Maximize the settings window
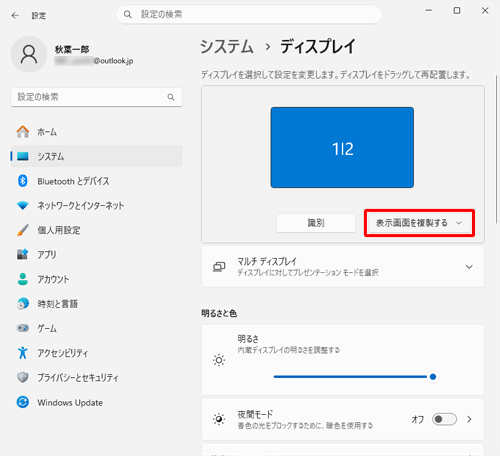The image size is (500, 456). click(457, 11)
